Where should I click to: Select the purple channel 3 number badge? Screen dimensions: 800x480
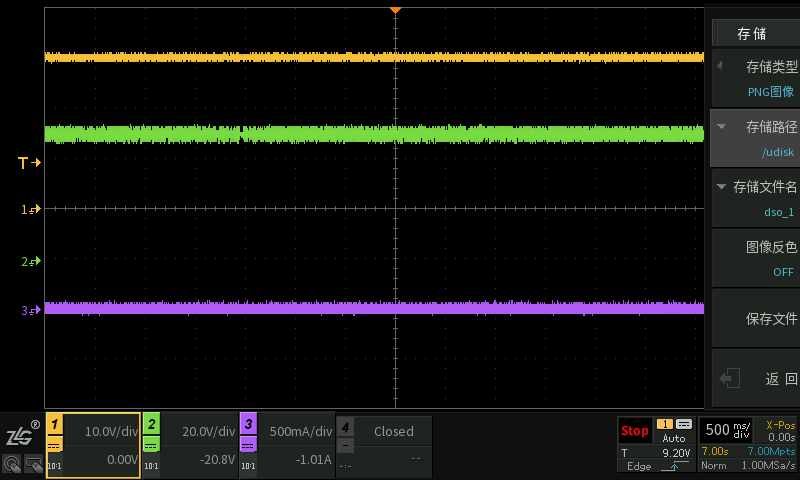[x=248, y=423]
